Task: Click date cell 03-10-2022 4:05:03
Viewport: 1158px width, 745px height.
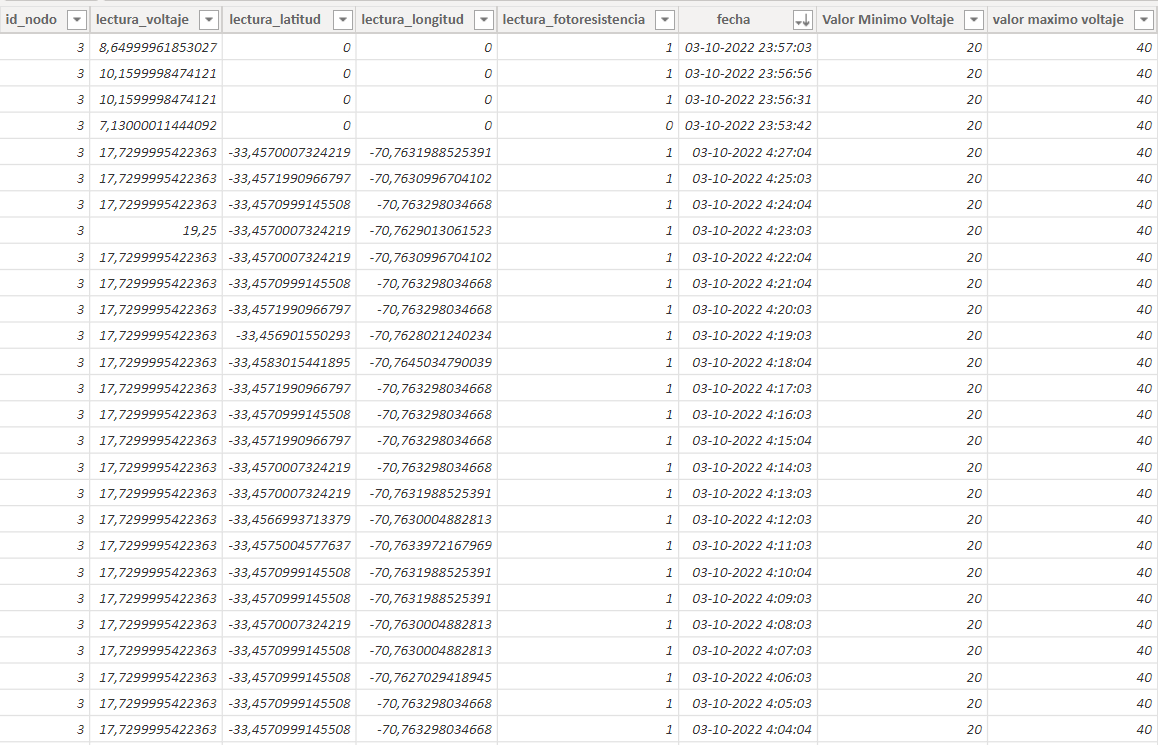Action: [747, 703]
